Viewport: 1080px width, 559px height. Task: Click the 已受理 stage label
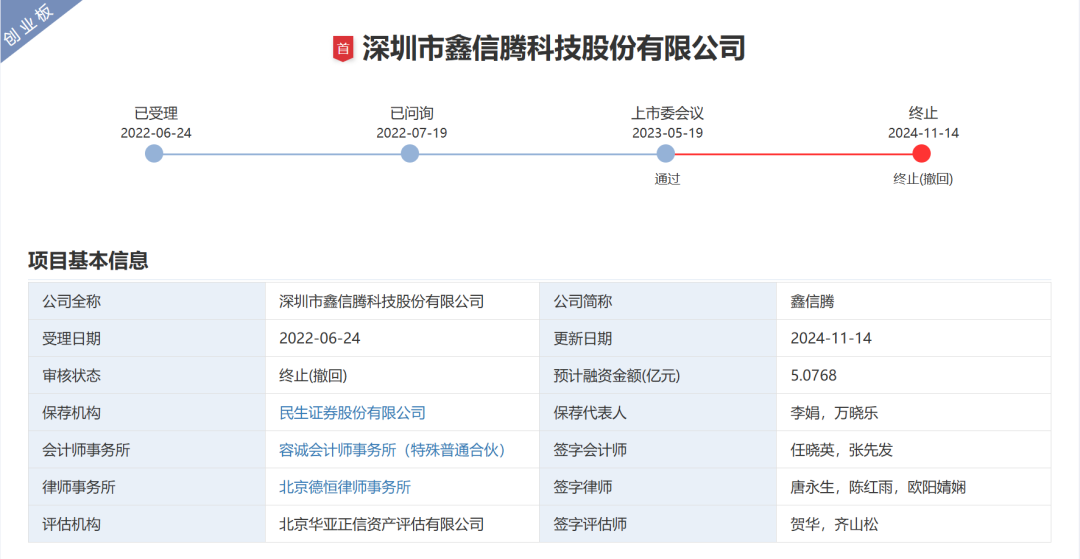tap(156, 114)
